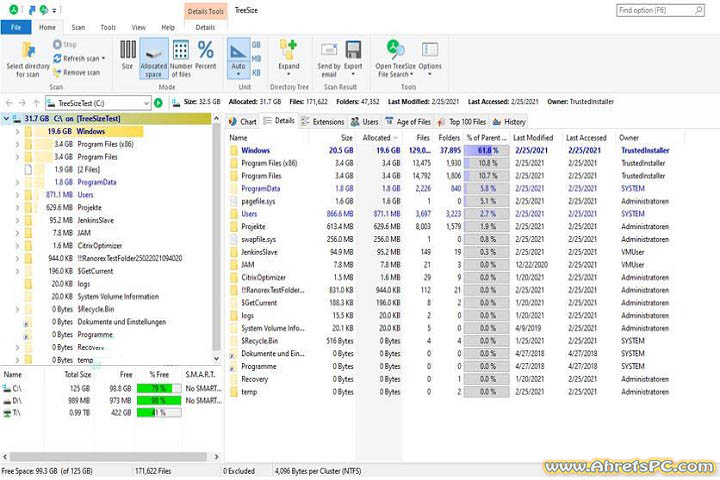Open the Export menu

(x=353, y=58)
